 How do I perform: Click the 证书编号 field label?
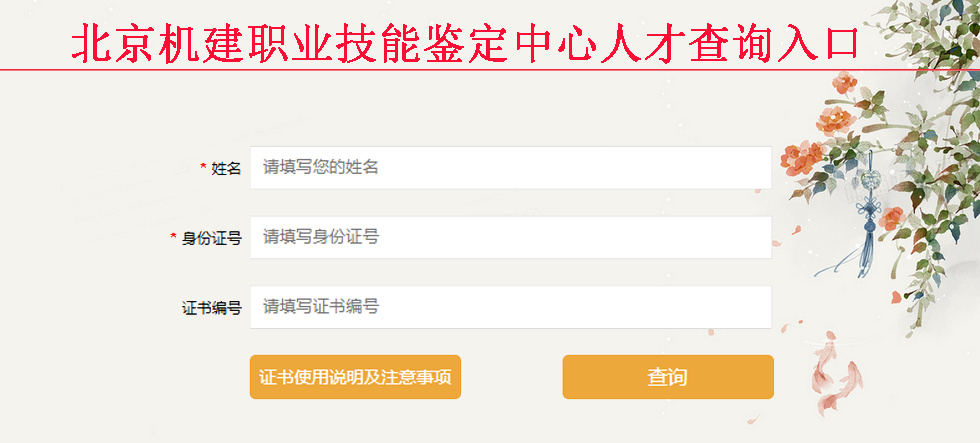211,308
